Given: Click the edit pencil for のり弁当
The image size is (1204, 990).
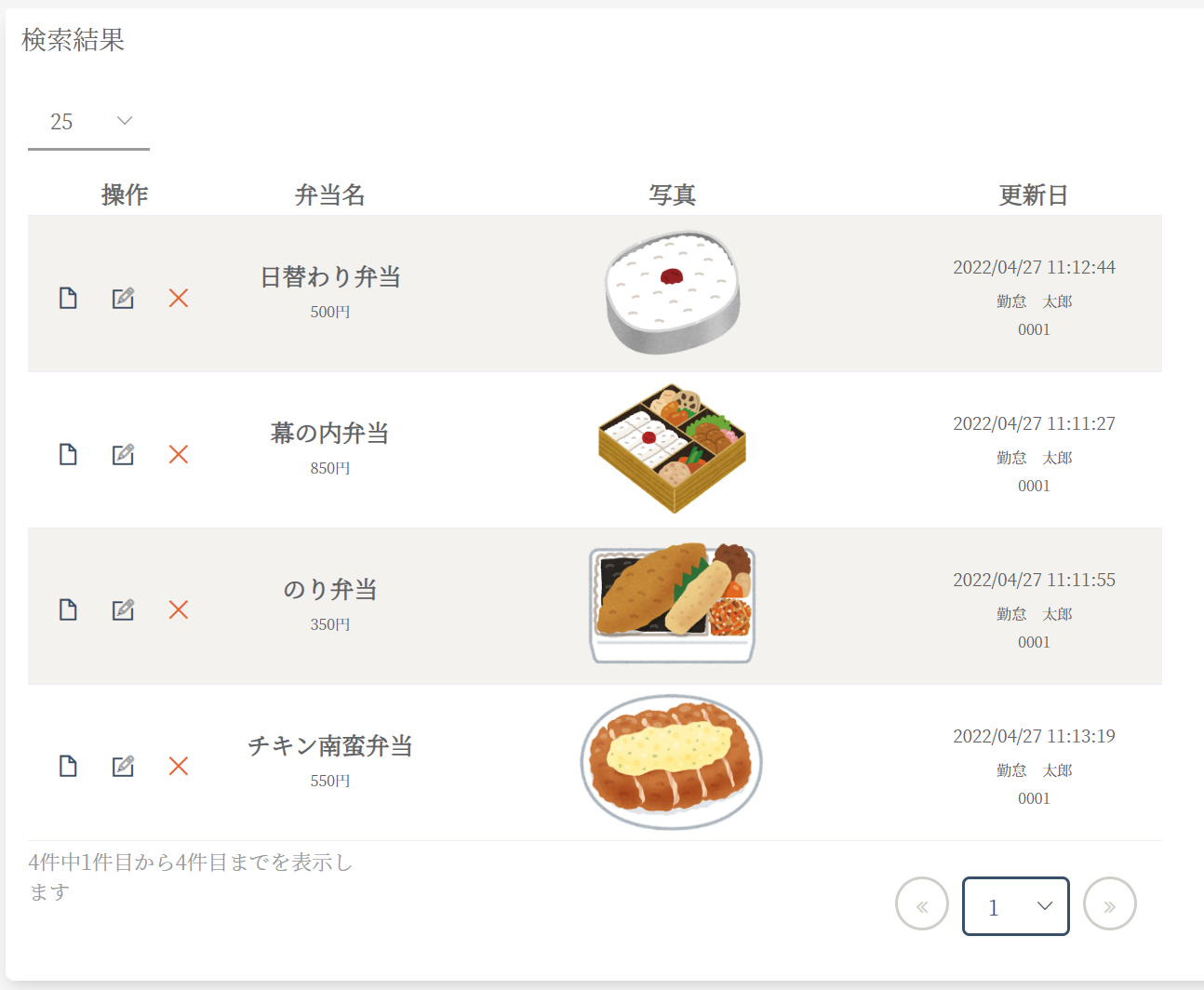Looking at the screenshot, I should (123, 609).
